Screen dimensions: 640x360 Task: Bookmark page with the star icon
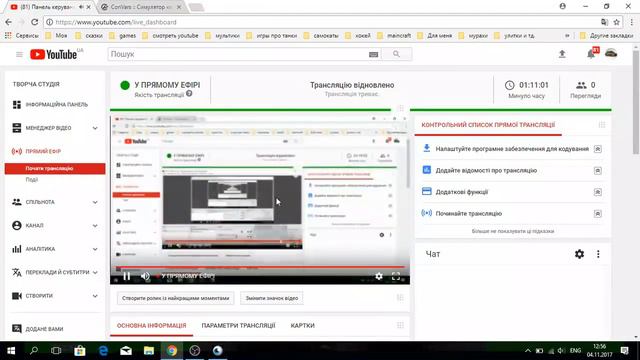pyautogui.click(x=617, y=22)
